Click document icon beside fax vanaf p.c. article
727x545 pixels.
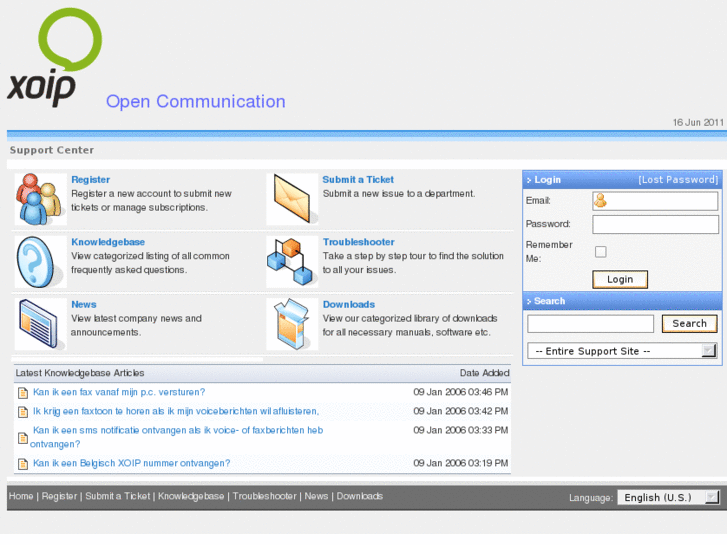point(23,393)
